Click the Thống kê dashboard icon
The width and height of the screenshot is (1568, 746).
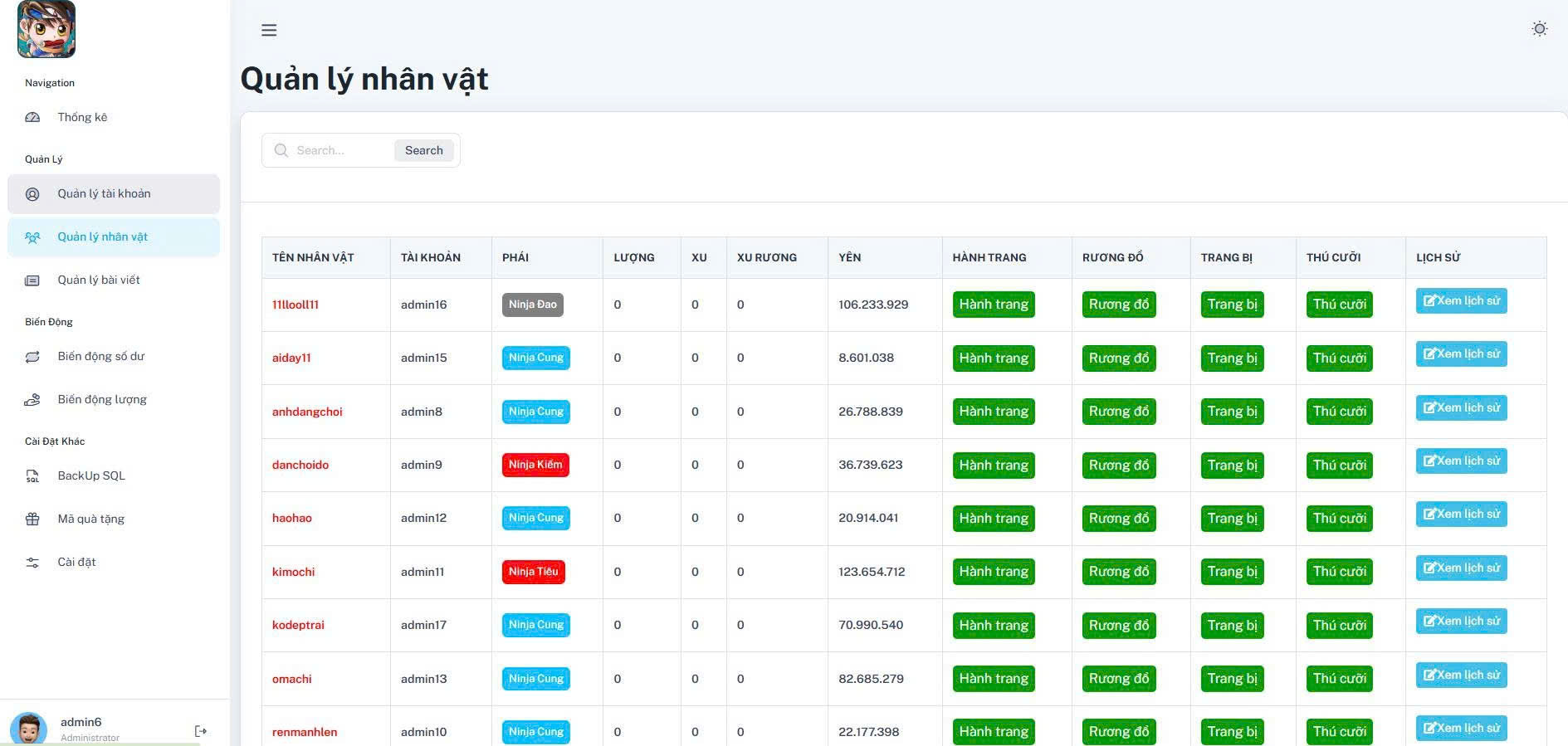click(32, 118)
